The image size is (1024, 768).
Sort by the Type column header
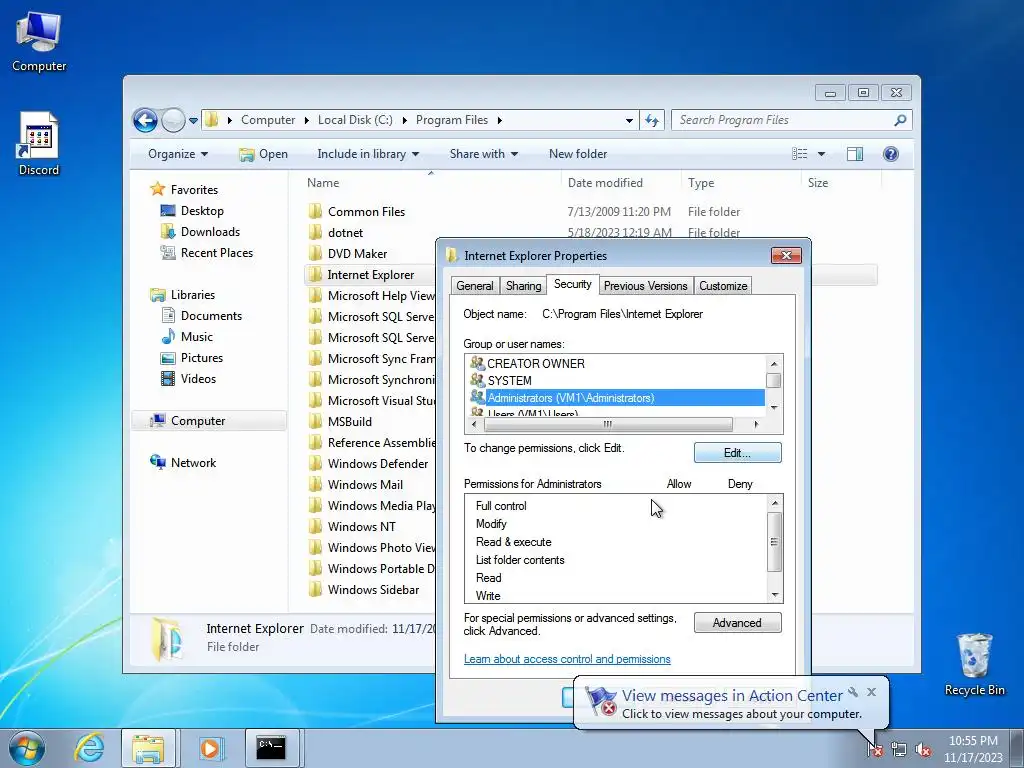[701, 183]
